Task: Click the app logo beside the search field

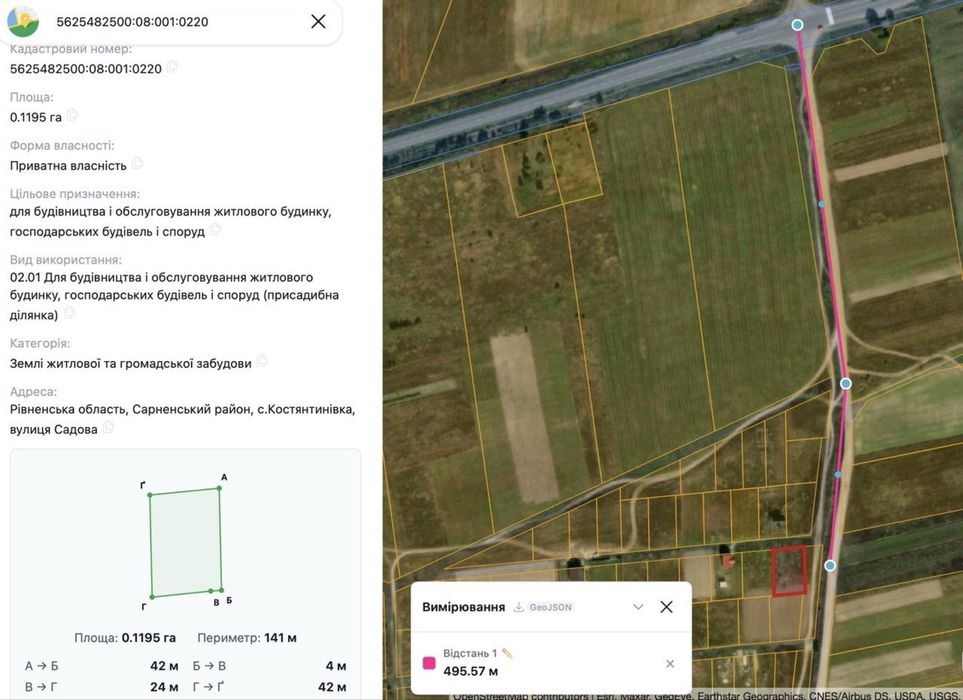Action: coord(23,21)
